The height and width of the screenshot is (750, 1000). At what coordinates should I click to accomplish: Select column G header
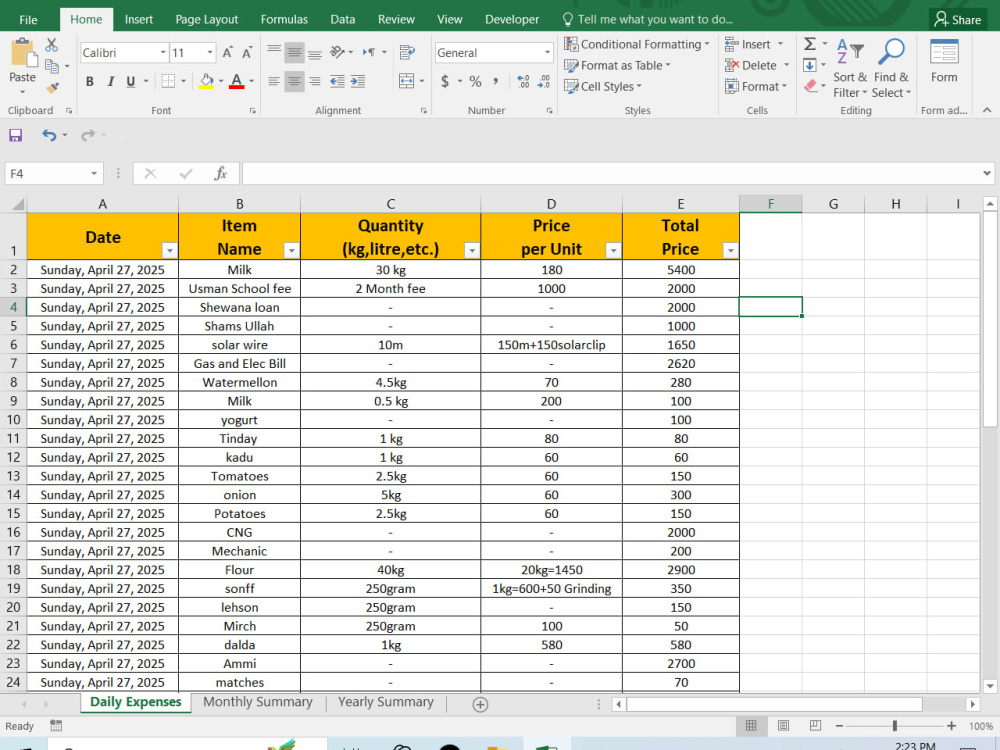[833, 204]
